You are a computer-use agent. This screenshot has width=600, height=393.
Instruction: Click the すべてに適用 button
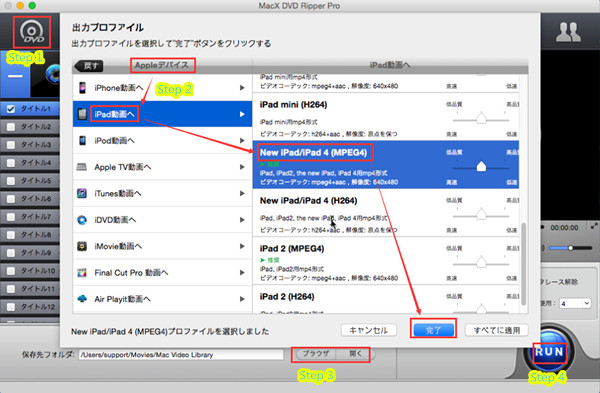(x=497, y=330)
